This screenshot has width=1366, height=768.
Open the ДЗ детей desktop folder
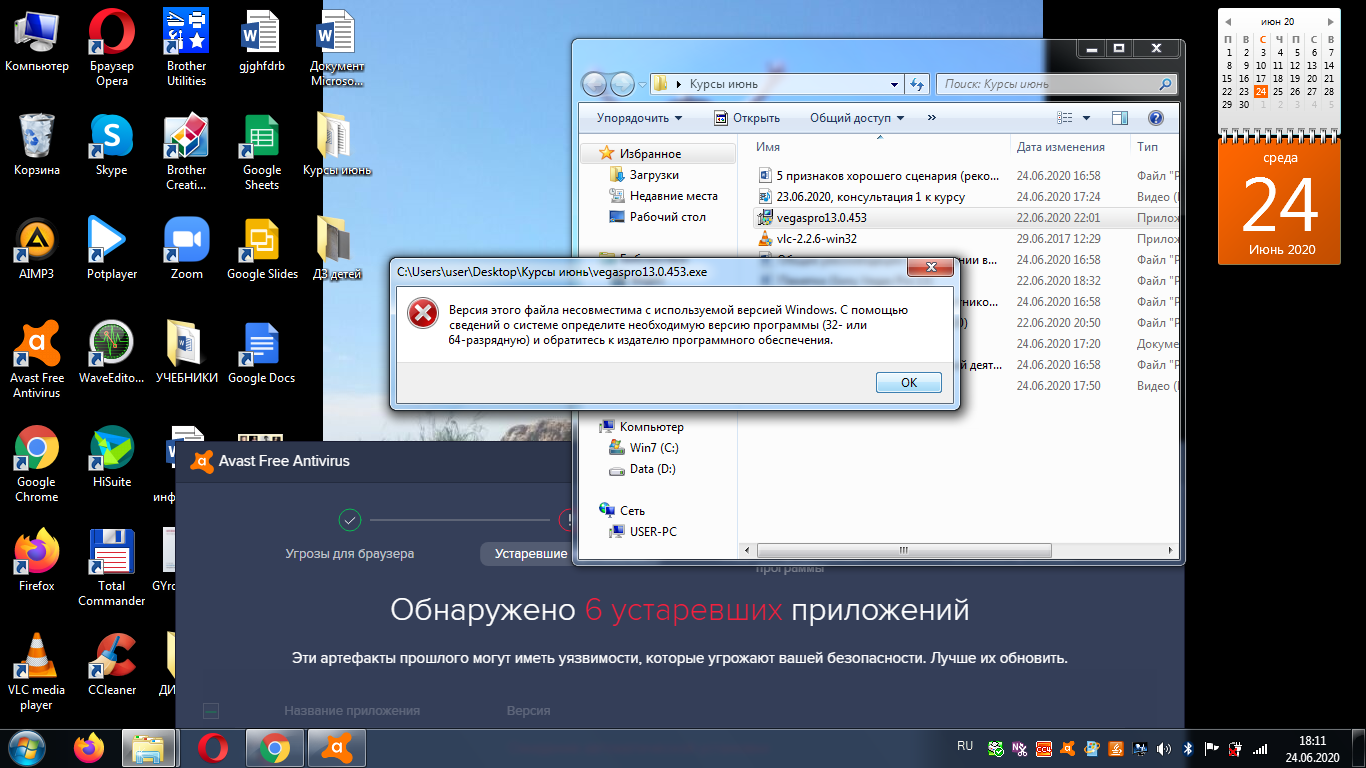(x=337, y=248)
